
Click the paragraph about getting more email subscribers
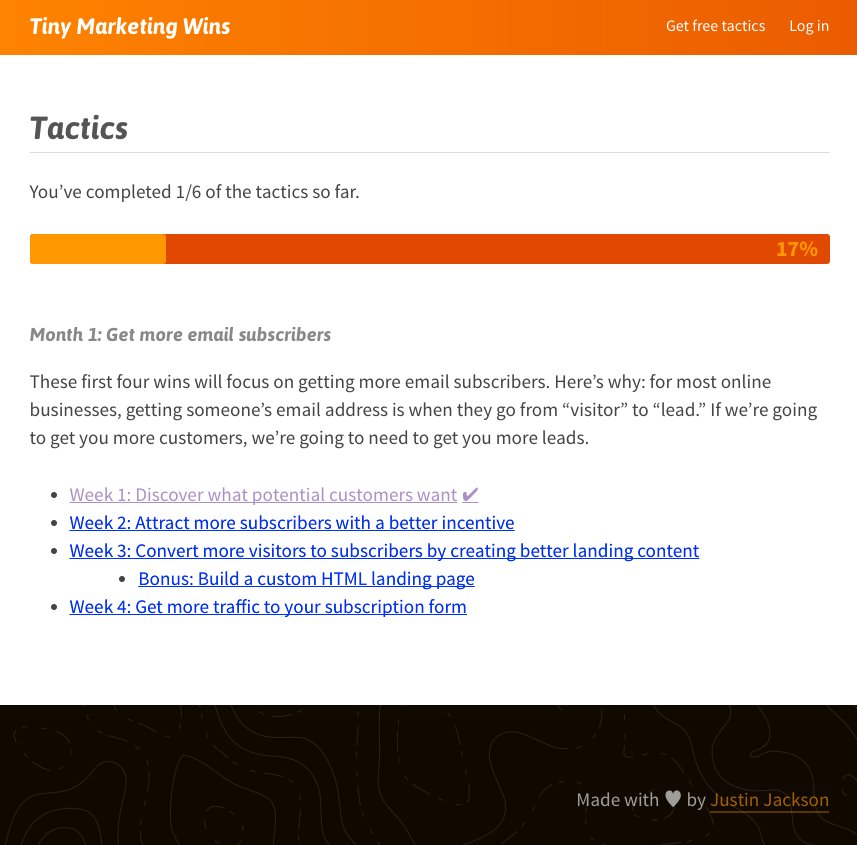[423, 410]
